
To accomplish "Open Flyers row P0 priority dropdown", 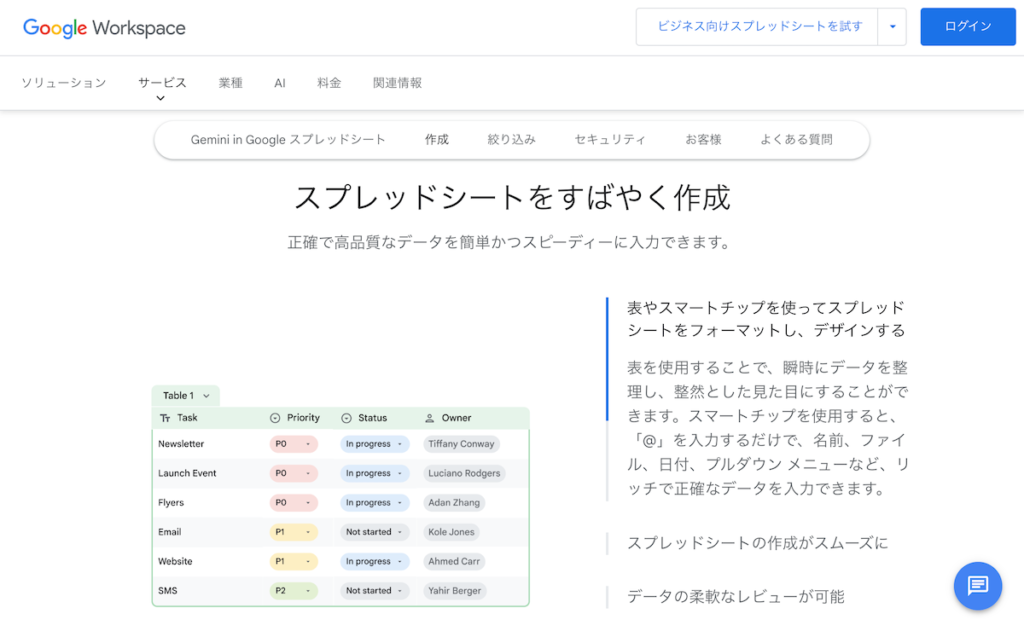I will [293, 503].
